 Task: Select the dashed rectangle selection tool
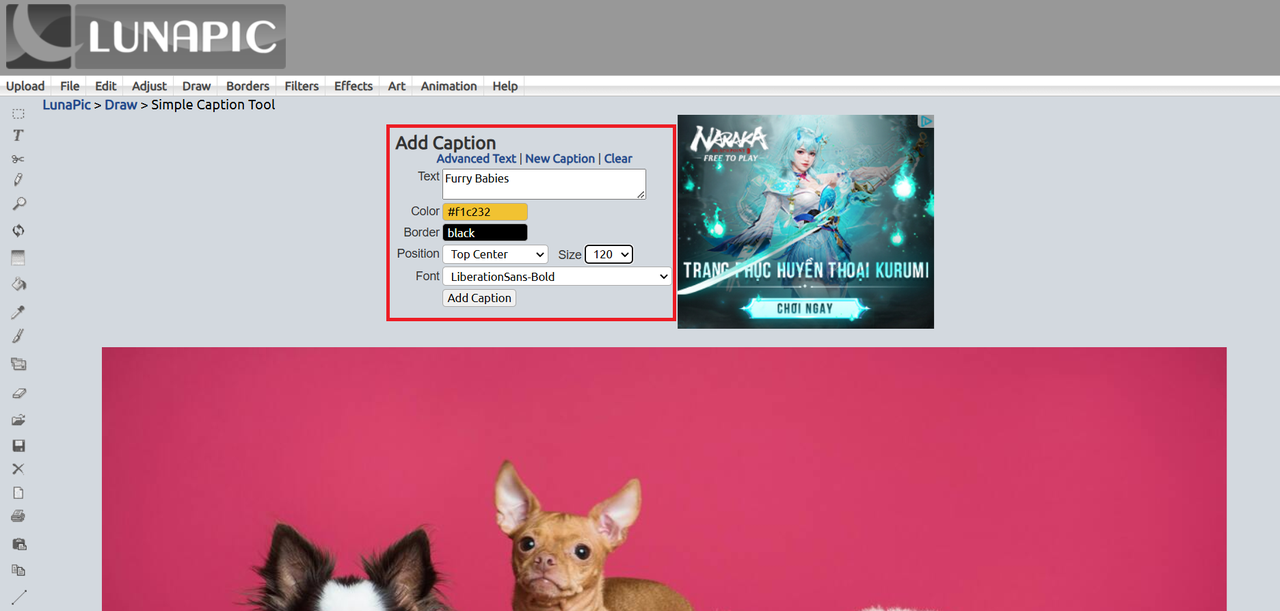point(18,114)
